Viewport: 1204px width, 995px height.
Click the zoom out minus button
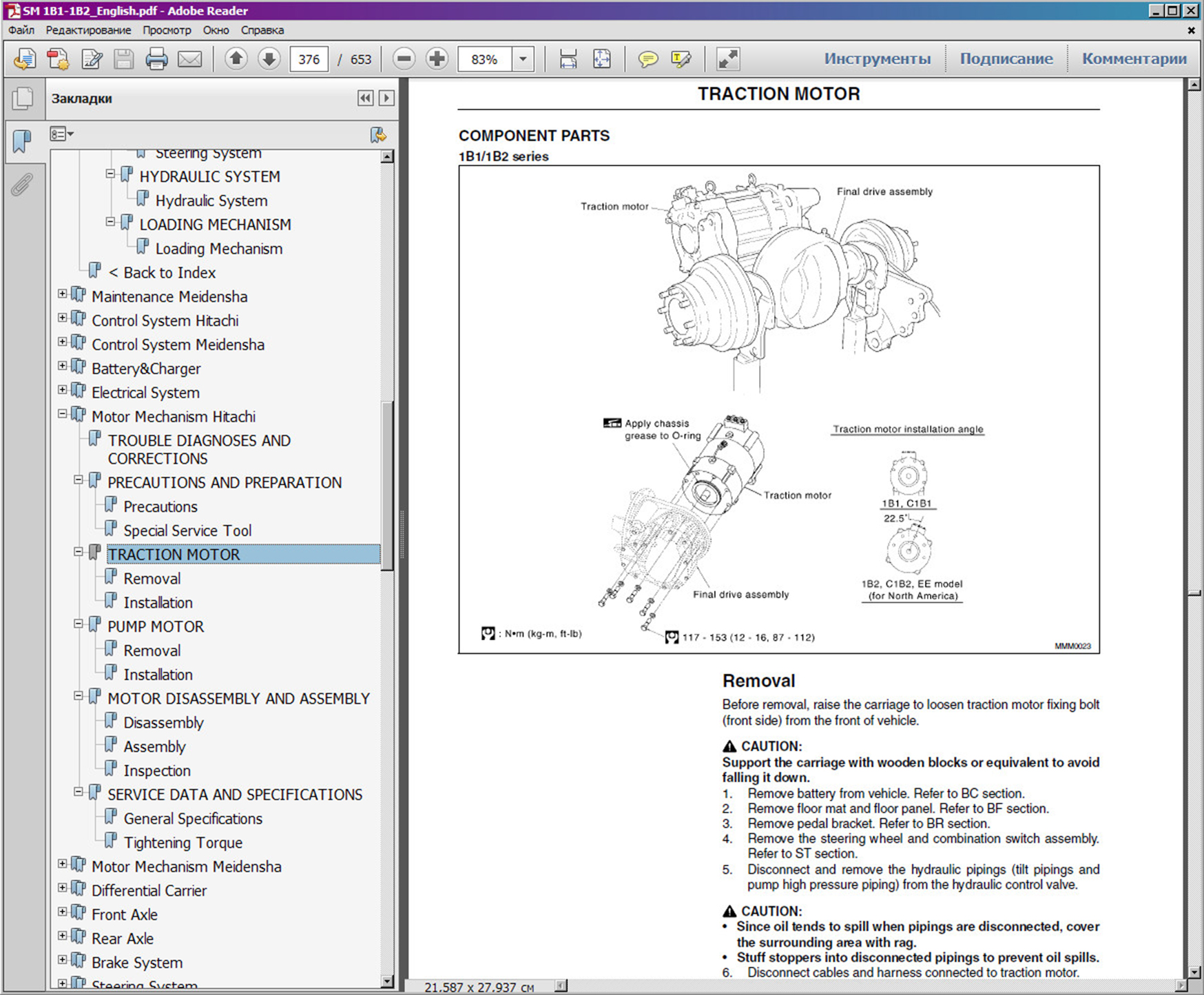coord(404,59)
